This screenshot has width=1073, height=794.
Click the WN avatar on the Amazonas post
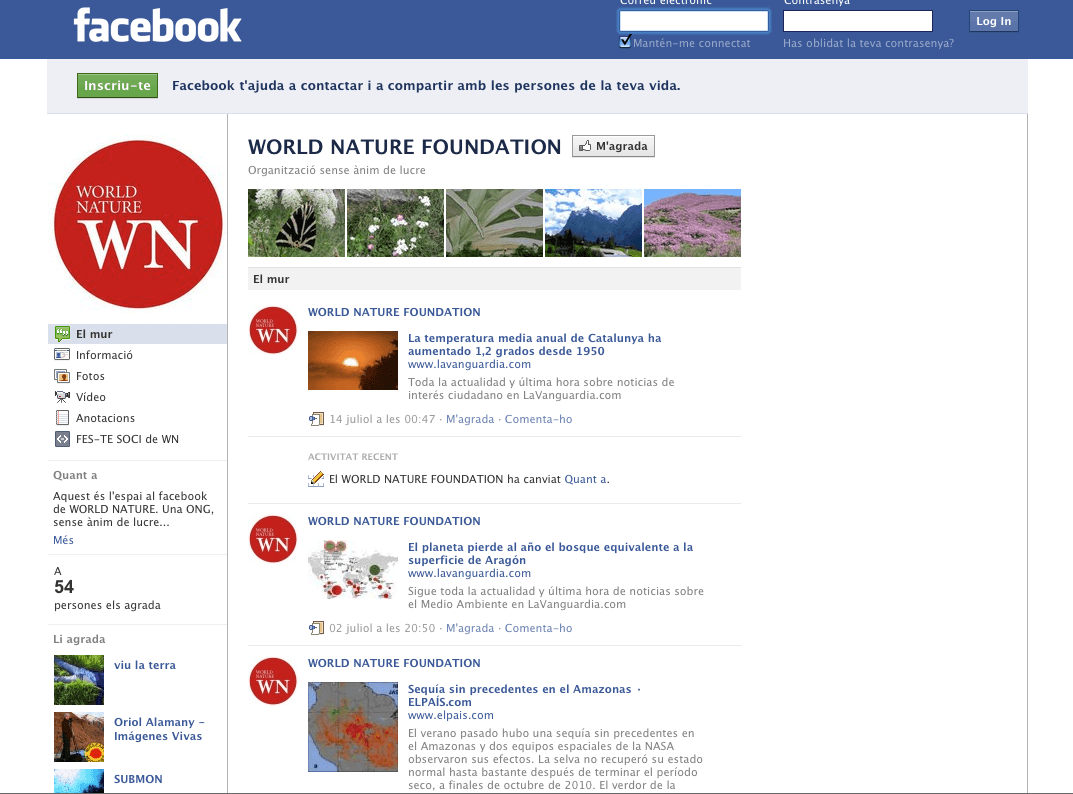click(273, 682)
